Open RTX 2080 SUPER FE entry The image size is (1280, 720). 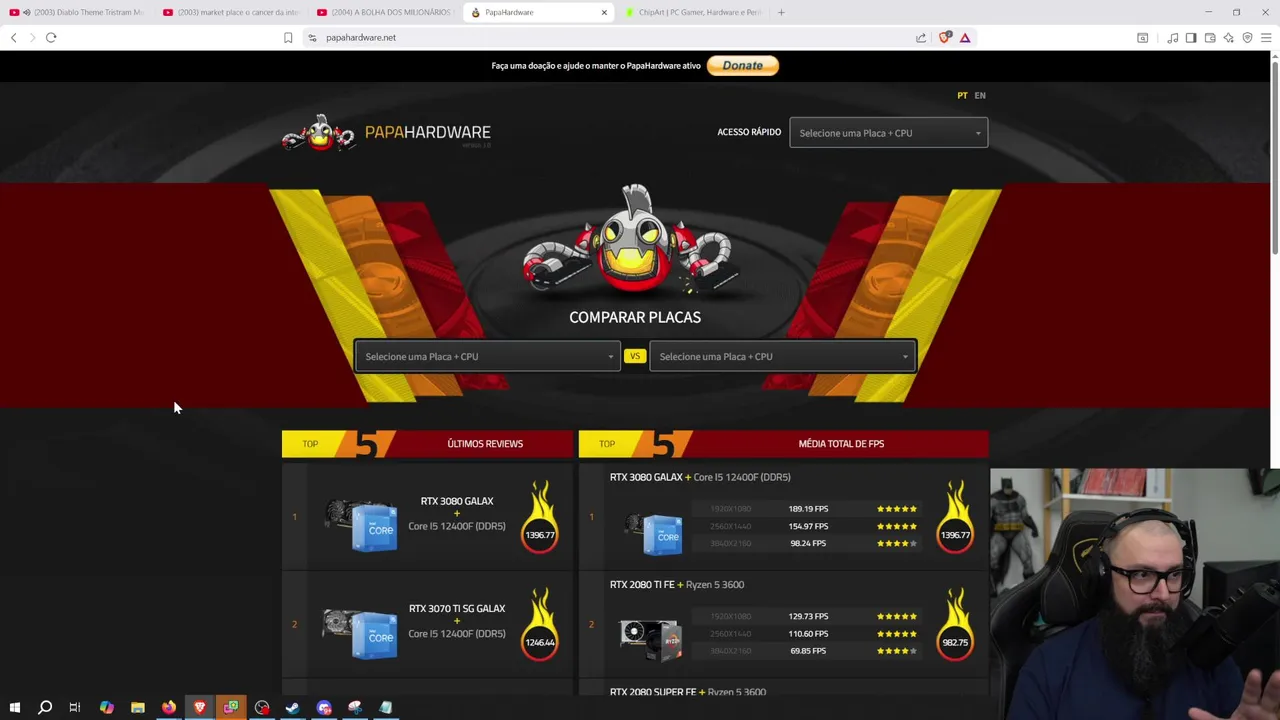(x=688, y=692)
